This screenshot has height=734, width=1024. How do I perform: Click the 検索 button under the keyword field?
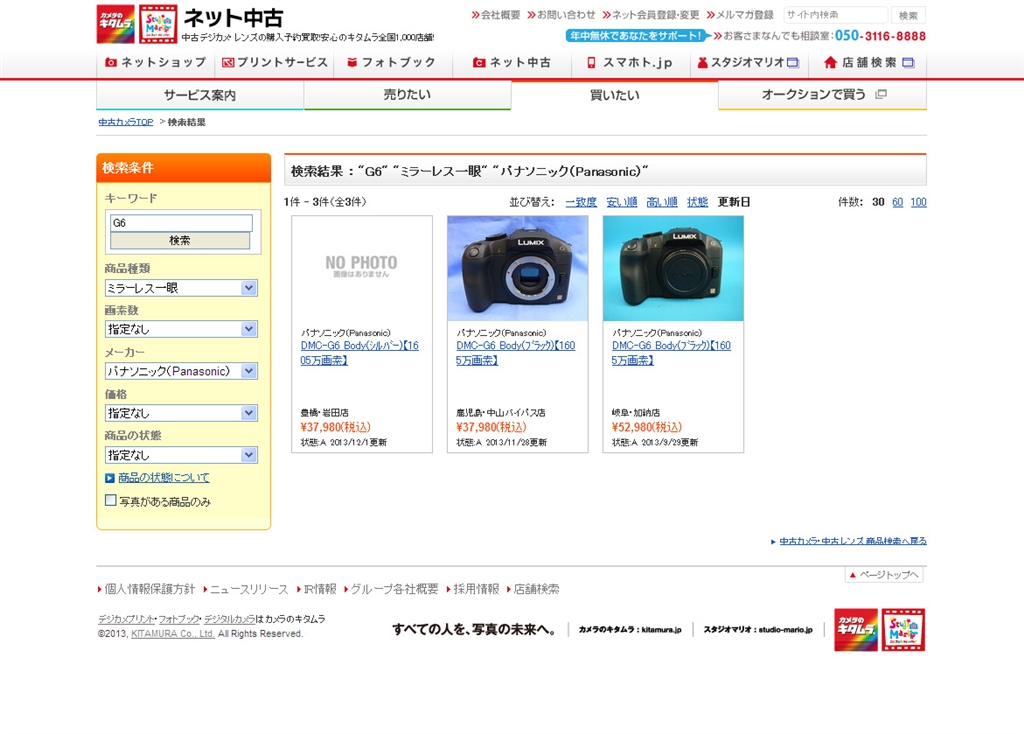[180, 240]
